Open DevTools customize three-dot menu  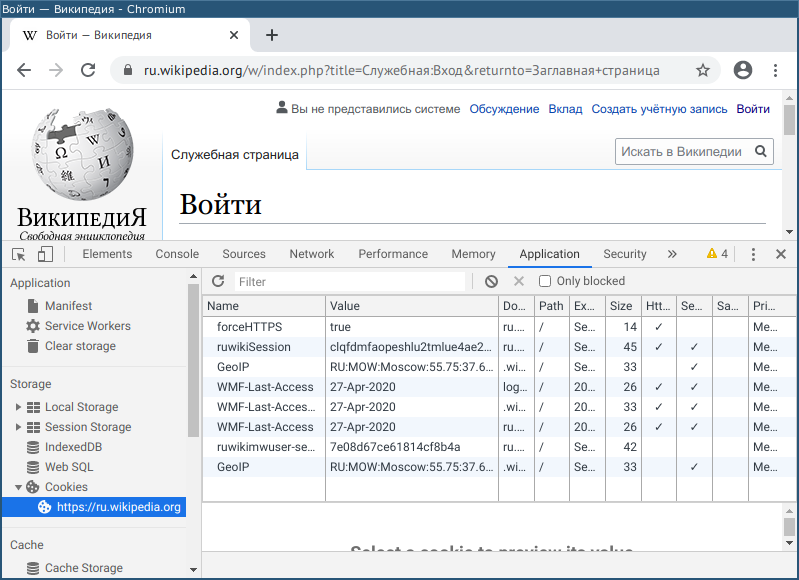(x=753, y=254)
